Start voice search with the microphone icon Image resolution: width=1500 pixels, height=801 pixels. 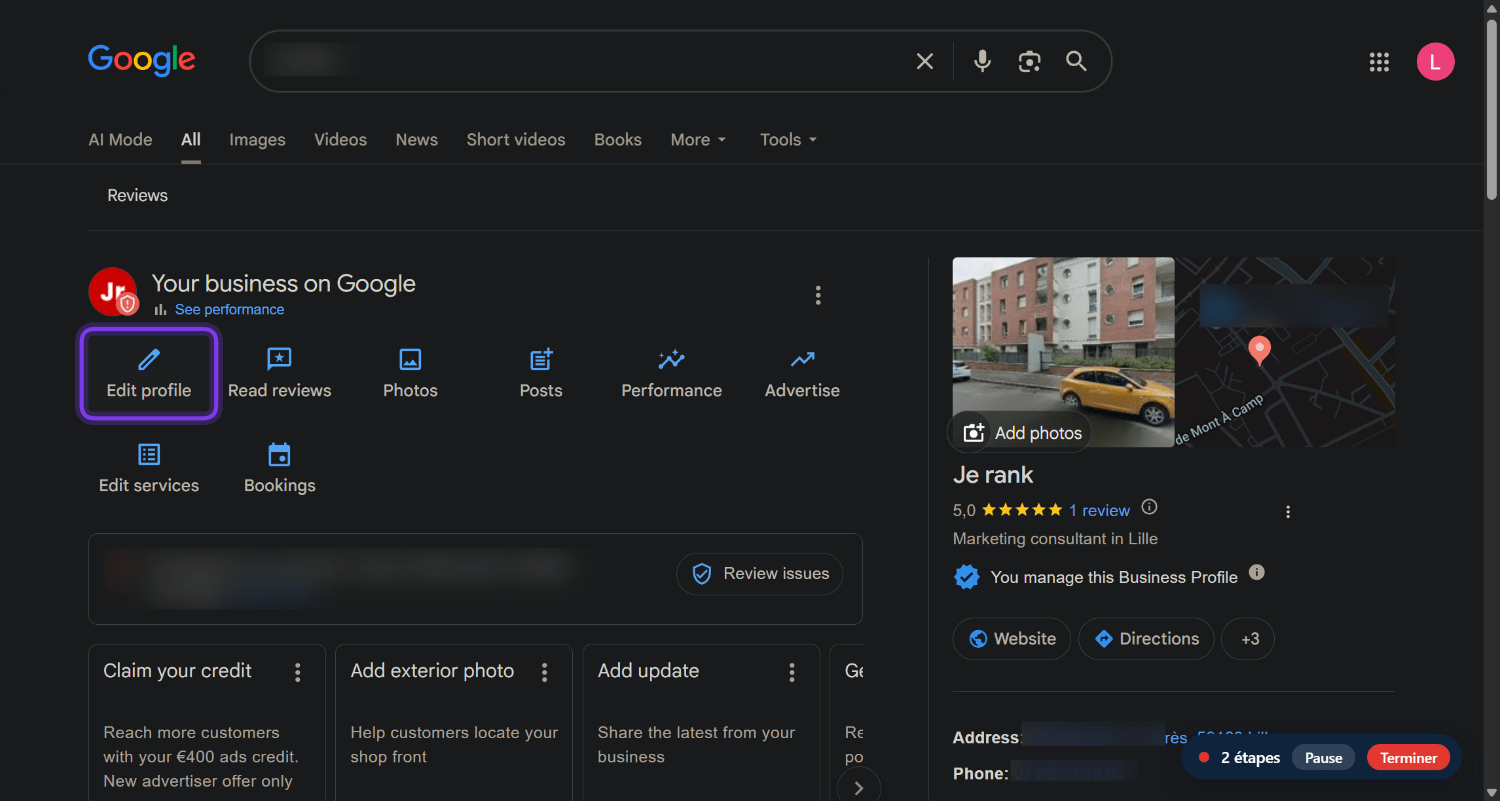pyautogui.click(x=982, y=62)
